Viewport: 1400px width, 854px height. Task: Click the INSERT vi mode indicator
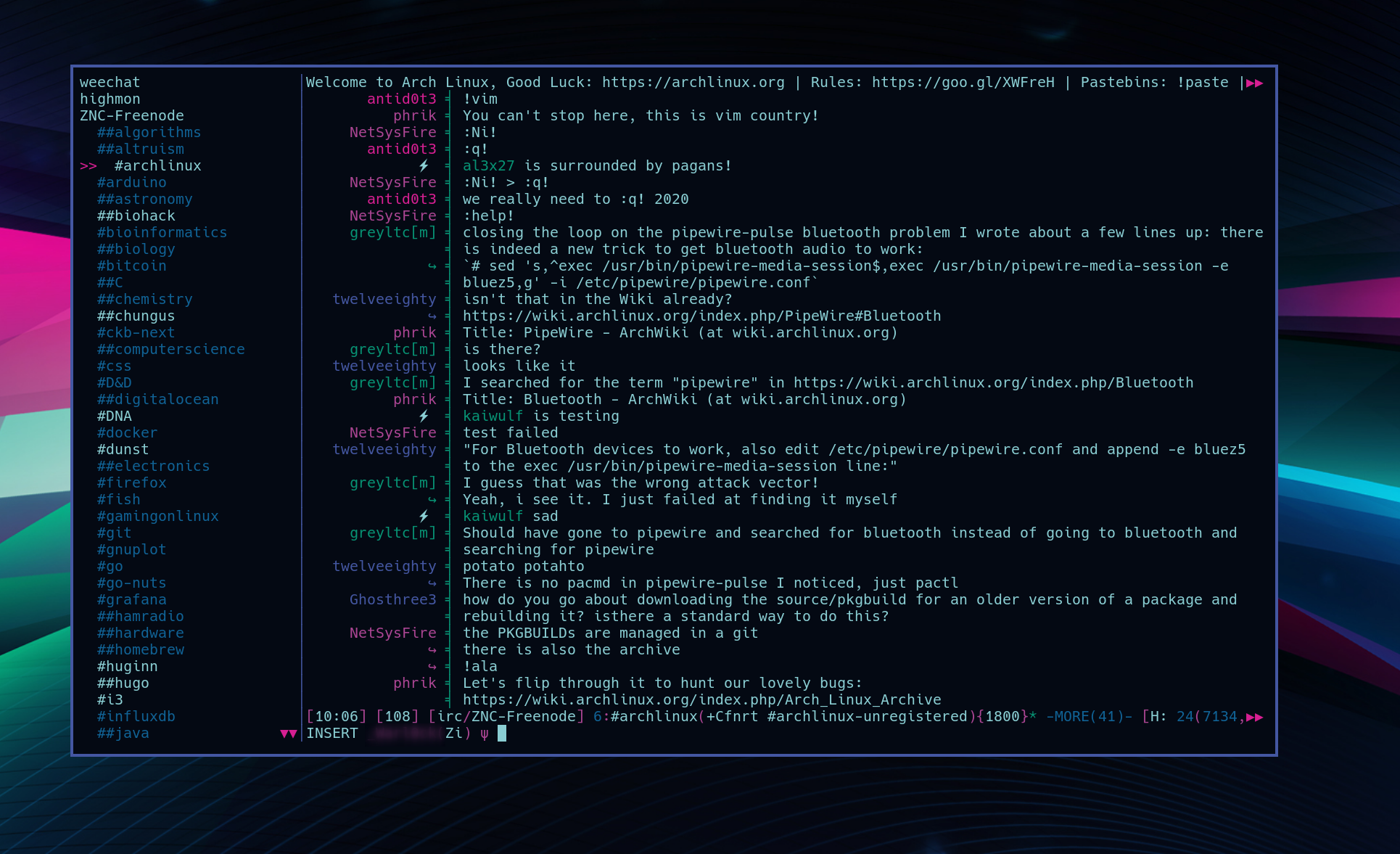click(332, 734)
